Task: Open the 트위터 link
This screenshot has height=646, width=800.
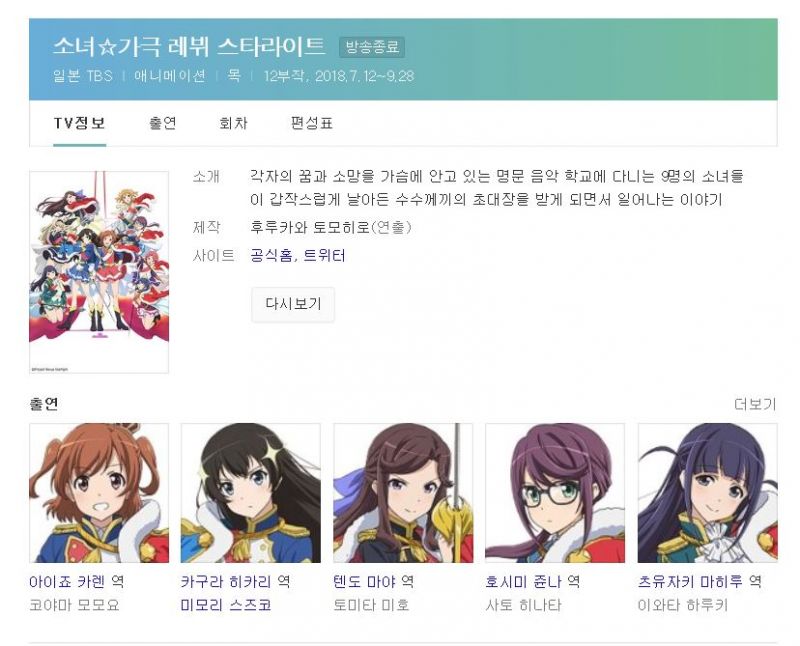Action: pos(324,255)
